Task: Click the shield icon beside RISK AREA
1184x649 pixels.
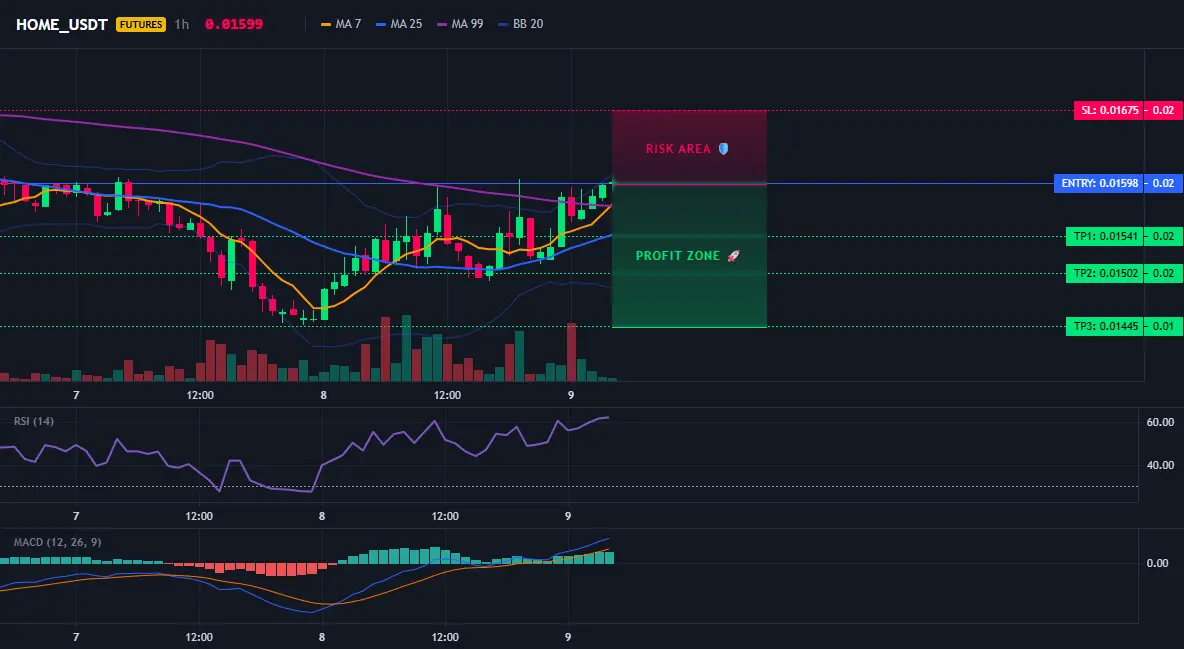Action: (723, 149)
